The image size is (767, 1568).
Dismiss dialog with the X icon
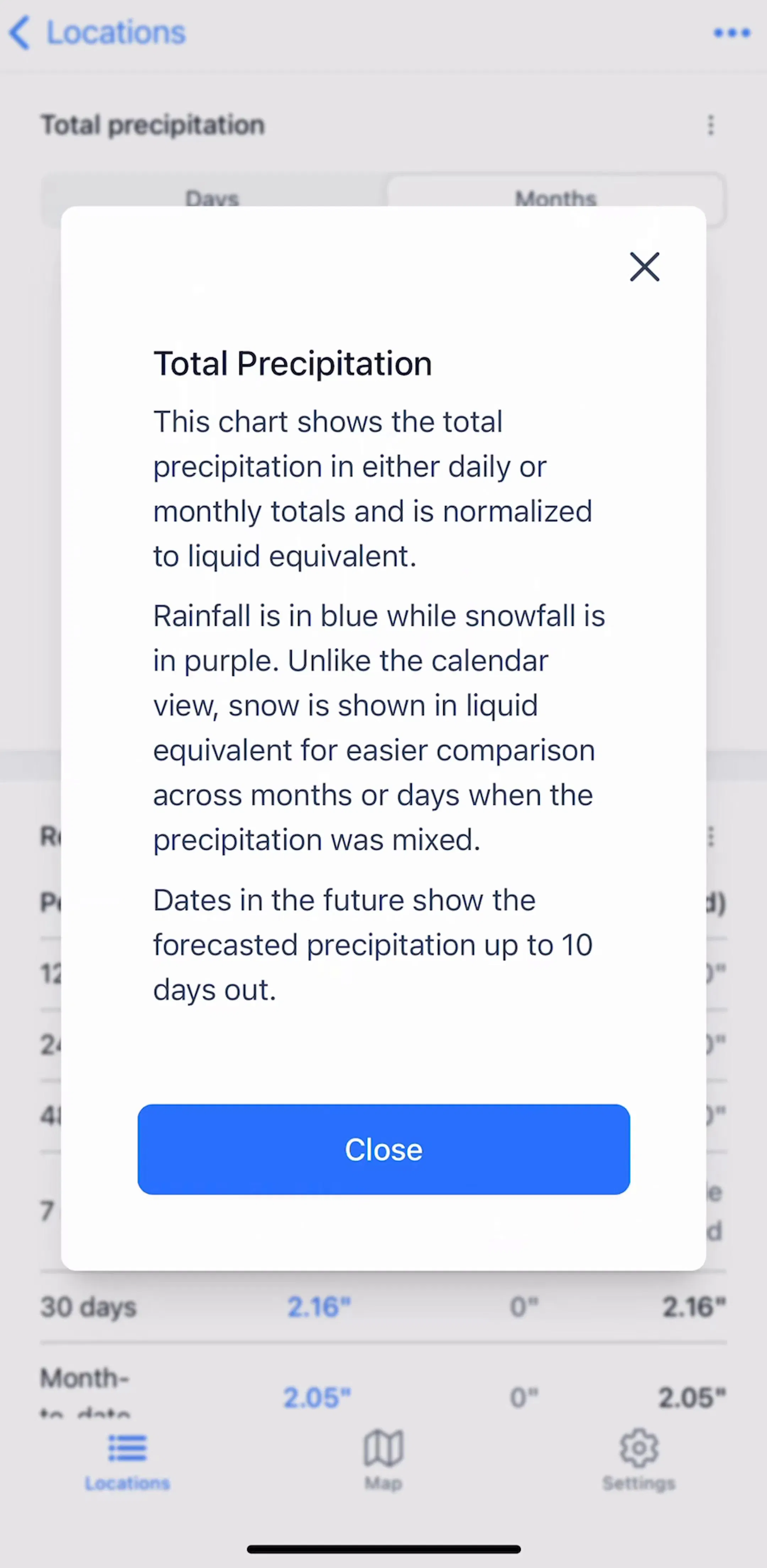pyautogui.click(x=644, y=266)
